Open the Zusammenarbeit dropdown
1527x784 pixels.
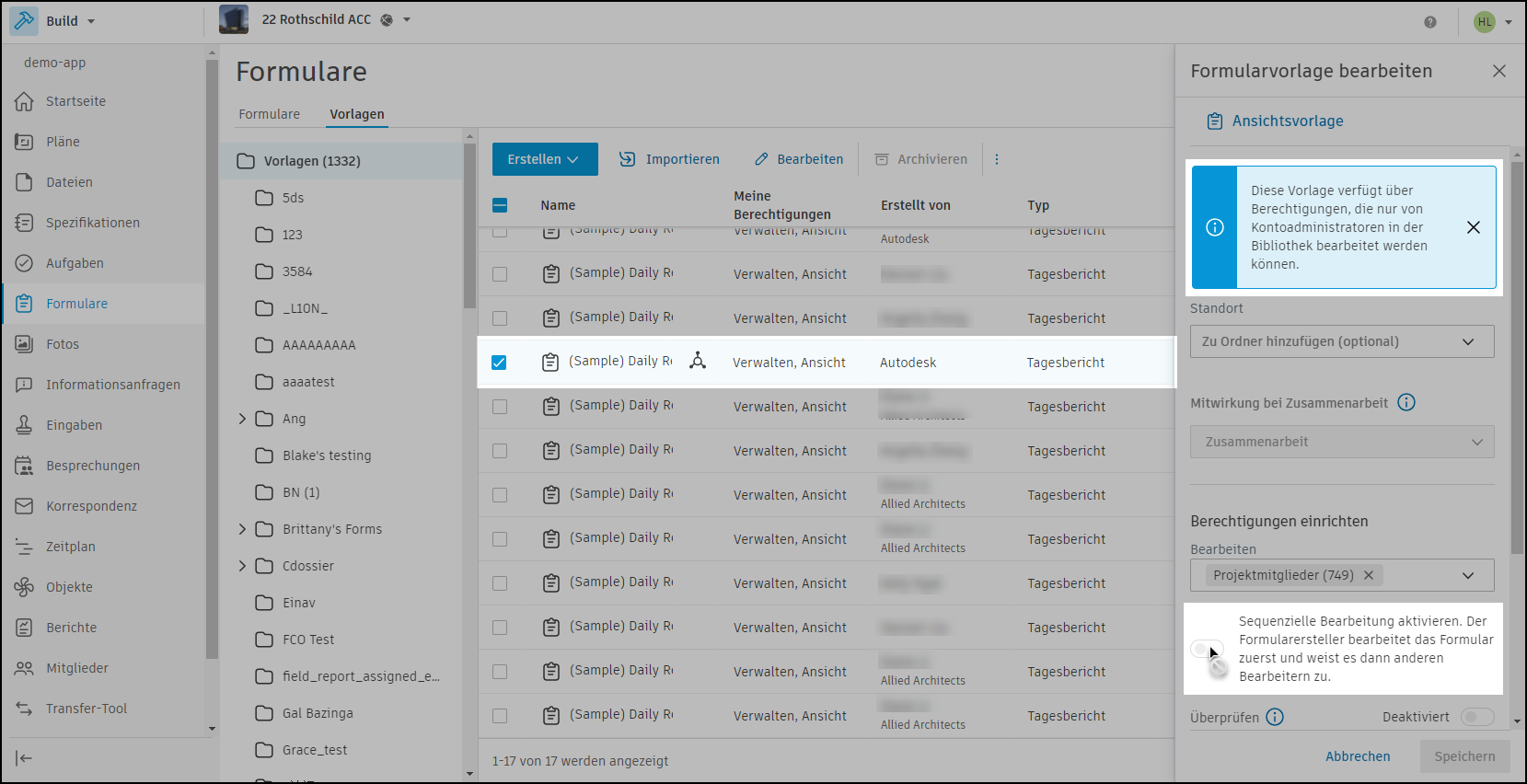click(x=1342, y=442)
